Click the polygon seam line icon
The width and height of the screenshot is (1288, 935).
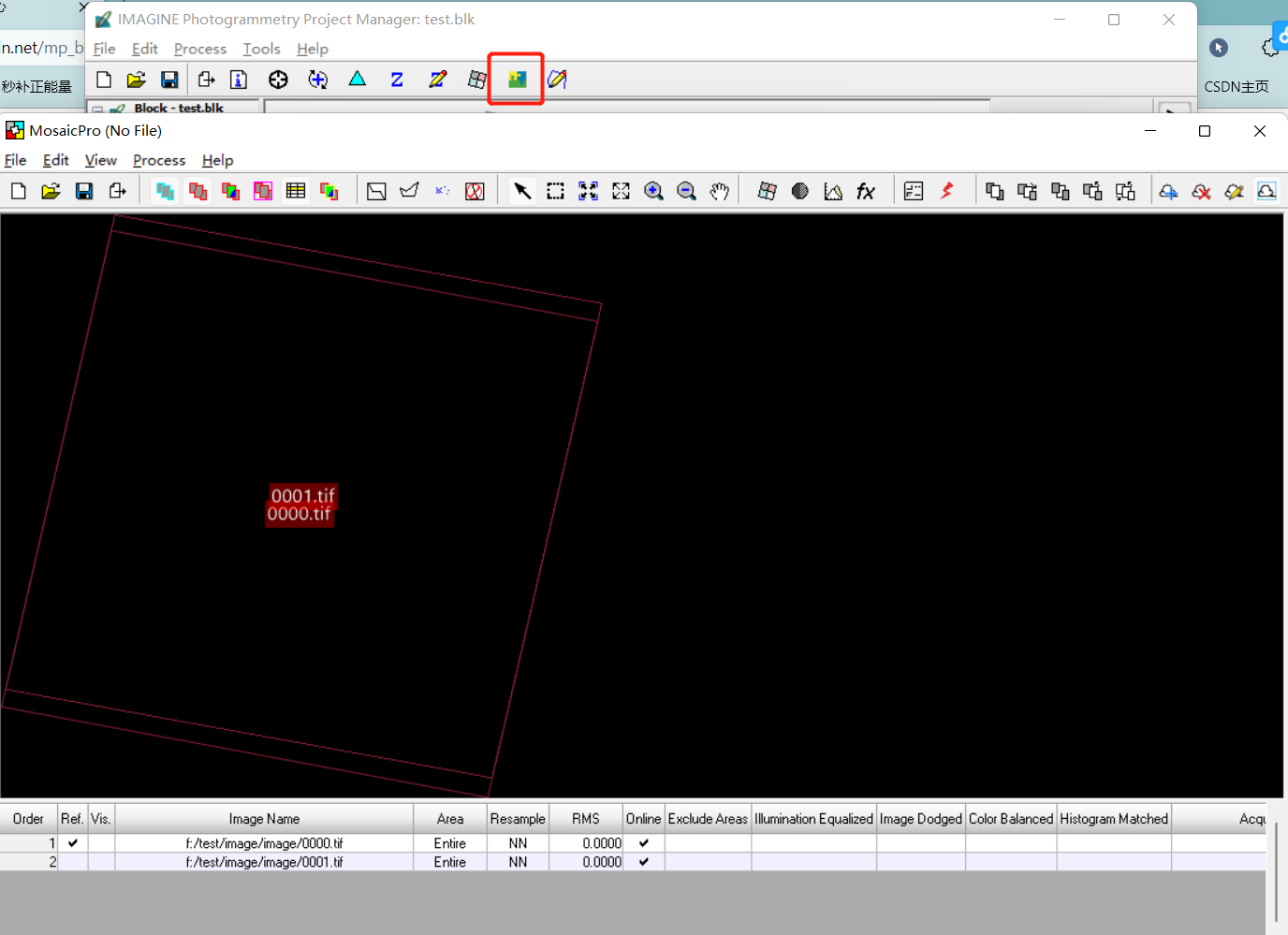(409, 191)
